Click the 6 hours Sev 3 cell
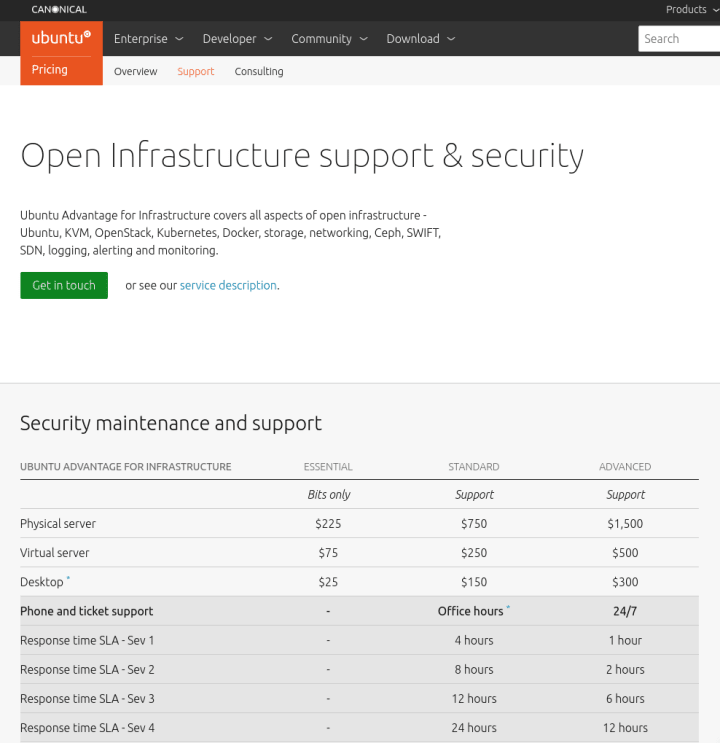The image size is (720, 743). 625,699
